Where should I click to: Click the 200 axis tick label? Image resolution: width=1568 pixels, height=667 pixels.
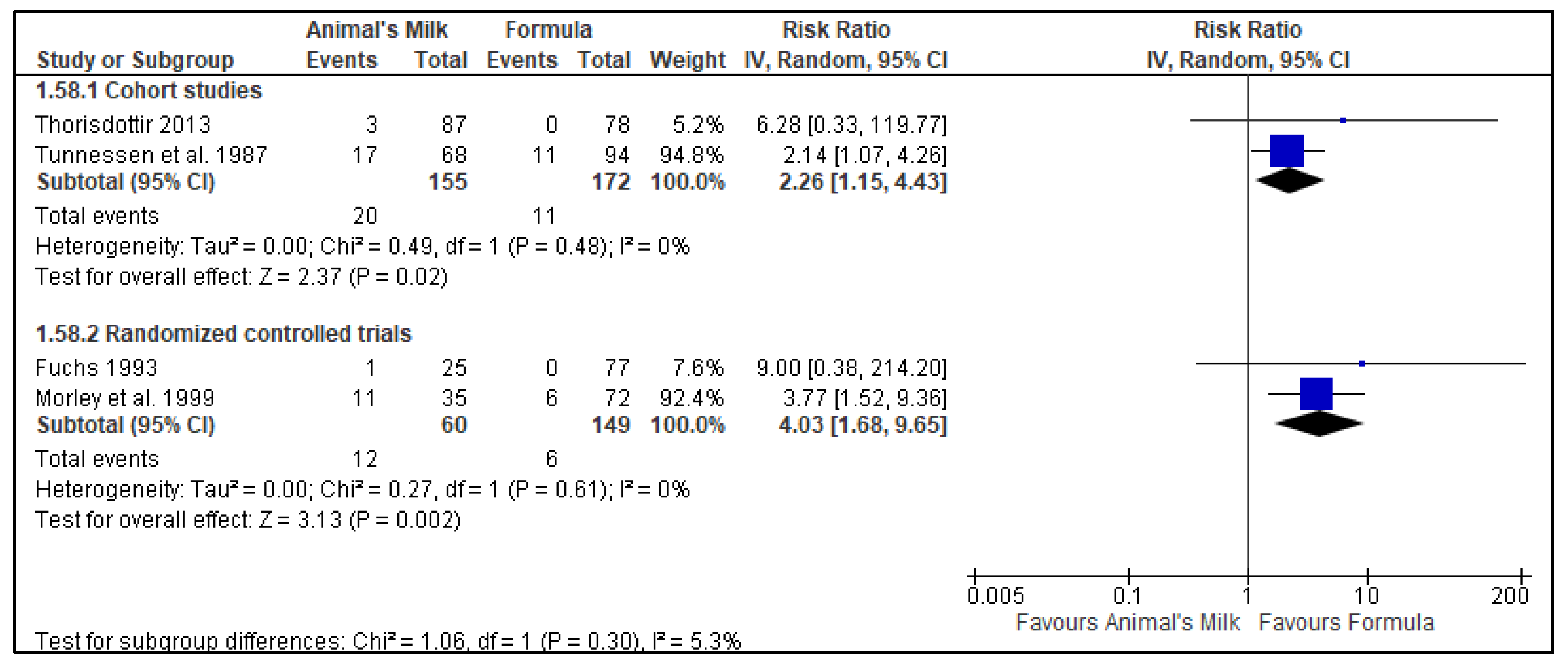[x=1509, y=595]
